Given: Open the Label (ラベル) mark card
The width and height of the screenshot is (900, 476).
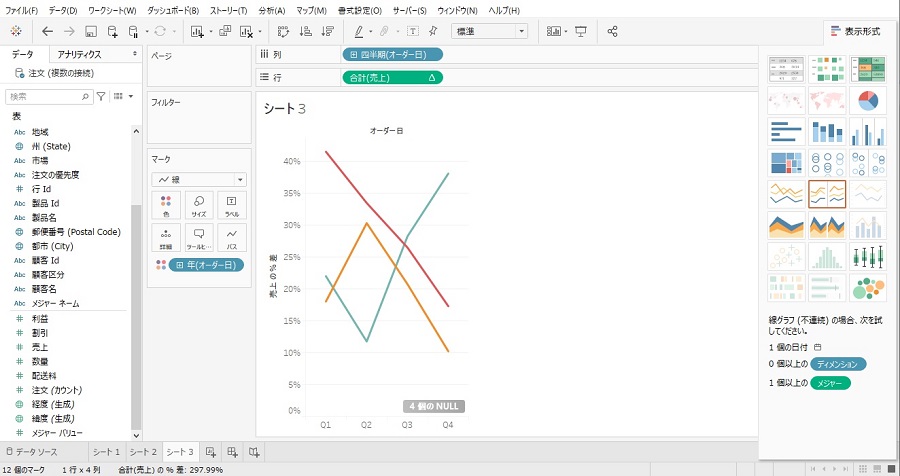Looking at the screenshot, I should click(x=231, y=205).
